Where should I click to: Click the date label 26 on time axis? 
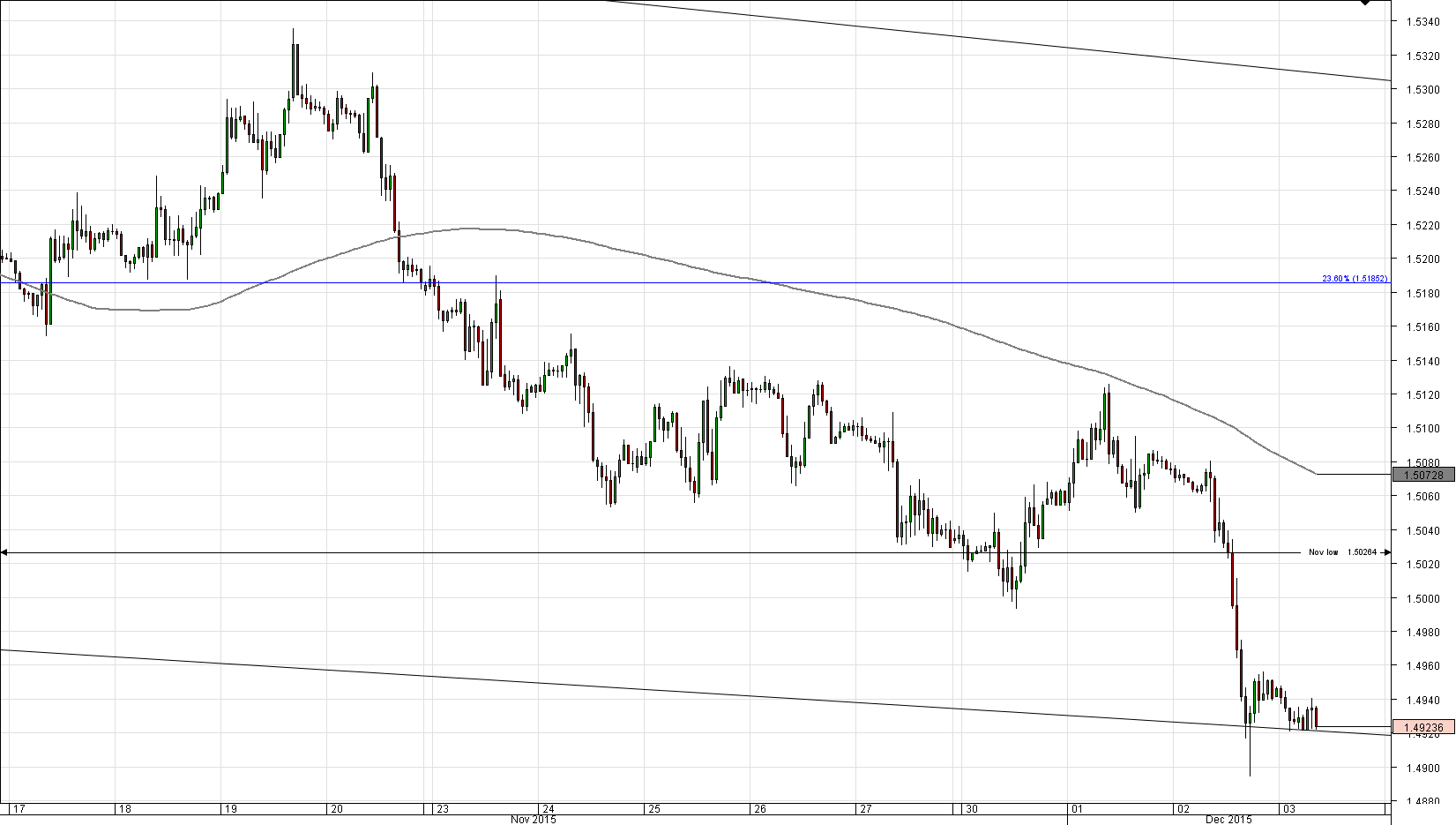[759, 808]
